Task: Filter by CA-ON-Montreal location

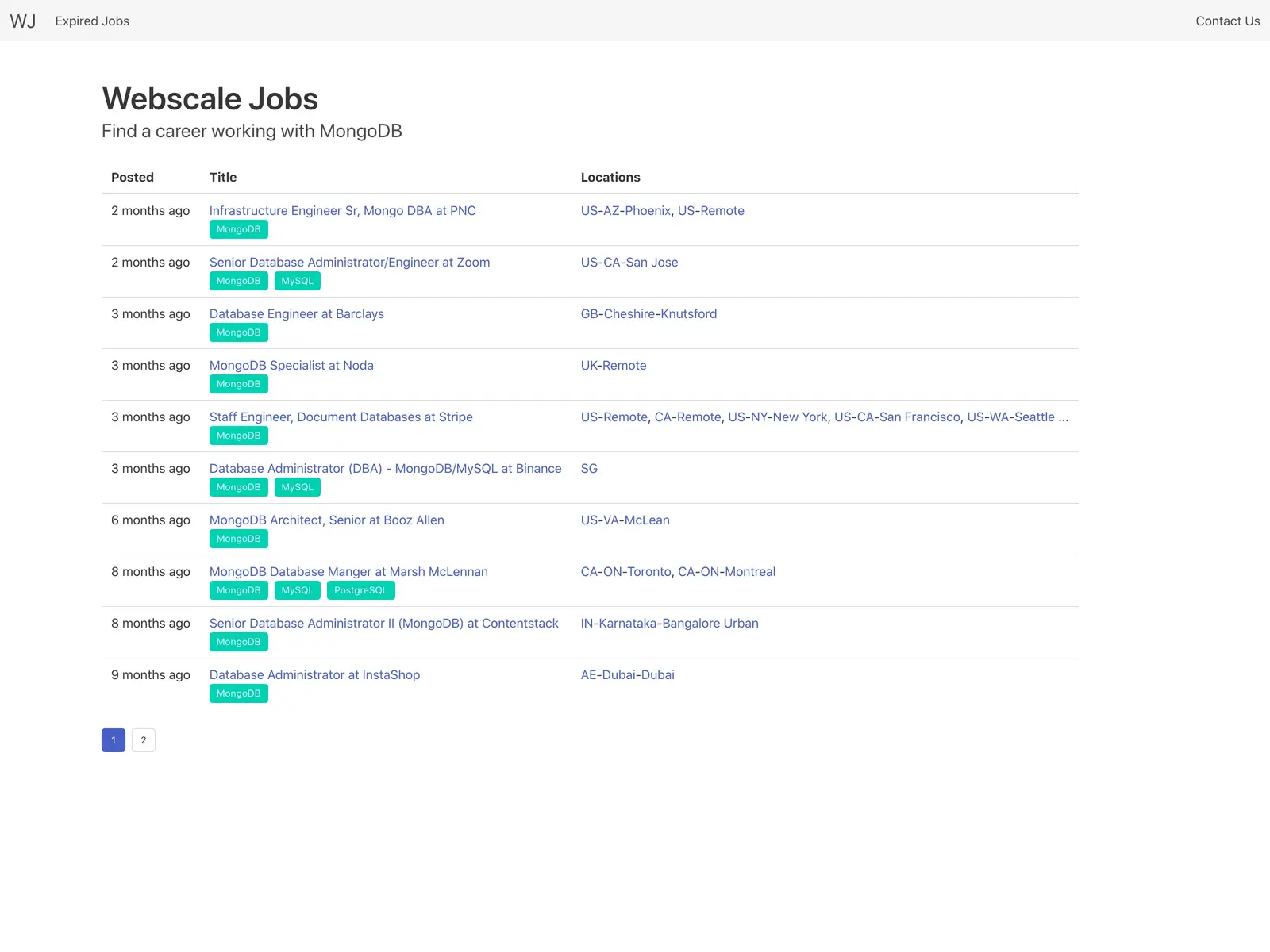Action: click(726, 571)
